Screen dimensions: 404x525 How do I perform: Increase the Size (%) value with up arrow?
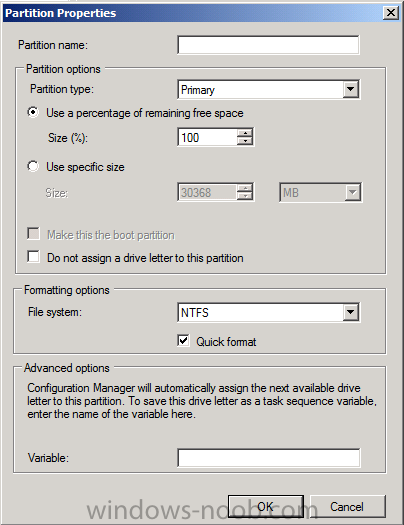[x=245, y=133]
